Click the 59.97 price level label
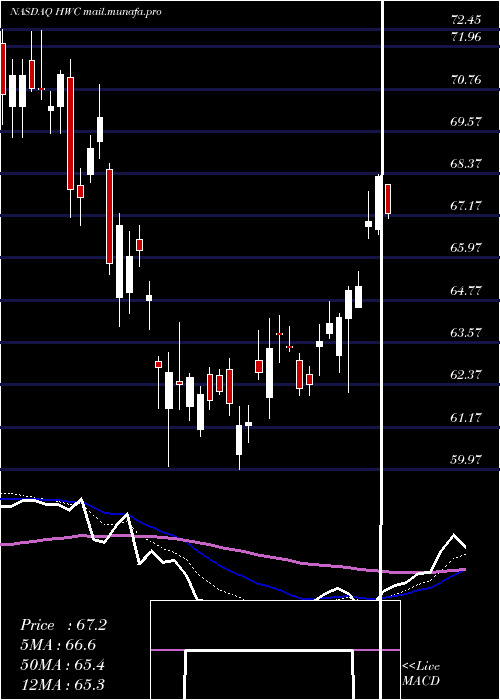 (466, 459)
